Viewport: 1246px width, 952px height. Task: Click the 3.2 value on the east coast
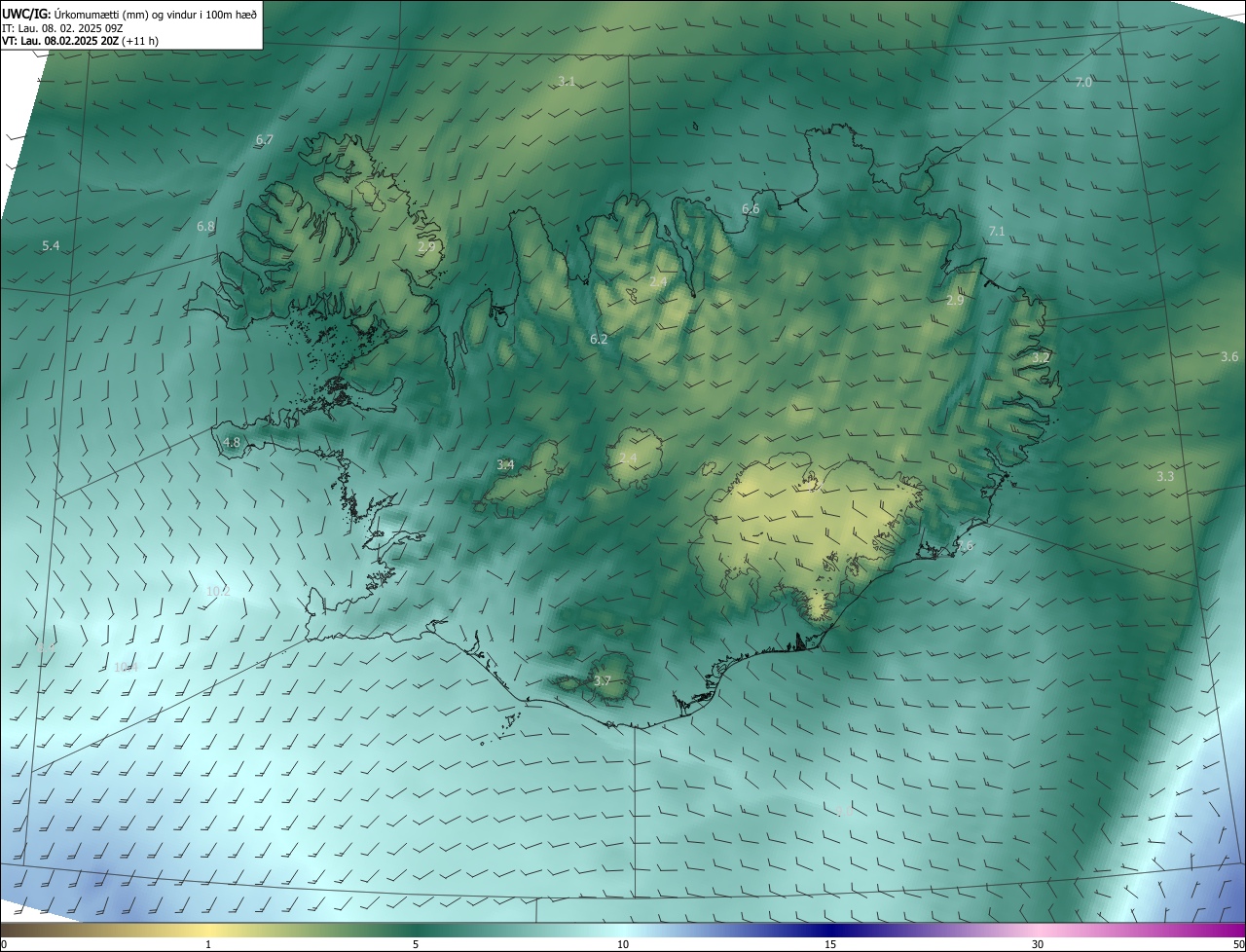[x=1041, y=358]
